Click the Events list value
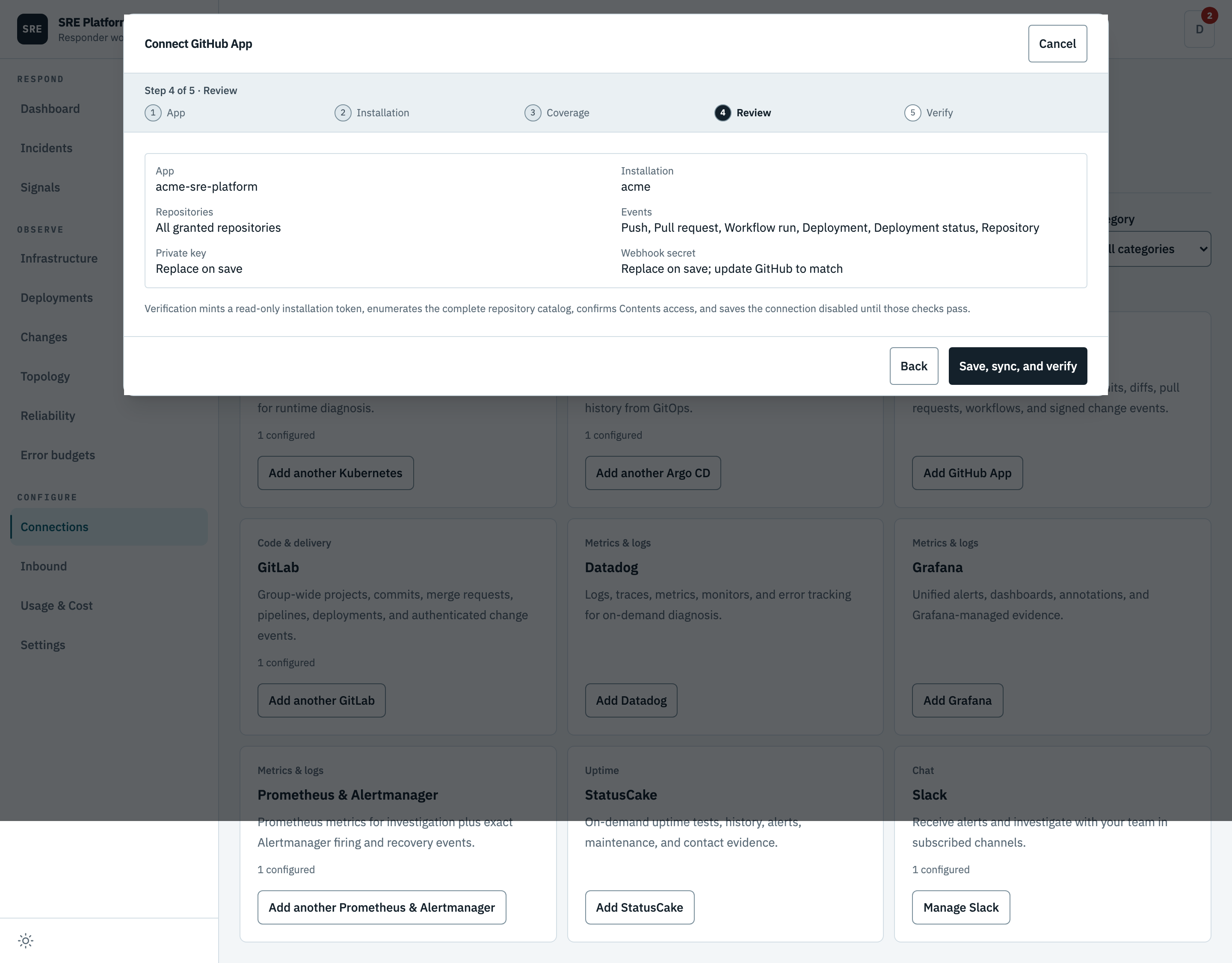Viewport: 1232px width, 963px height. point(830,228)
